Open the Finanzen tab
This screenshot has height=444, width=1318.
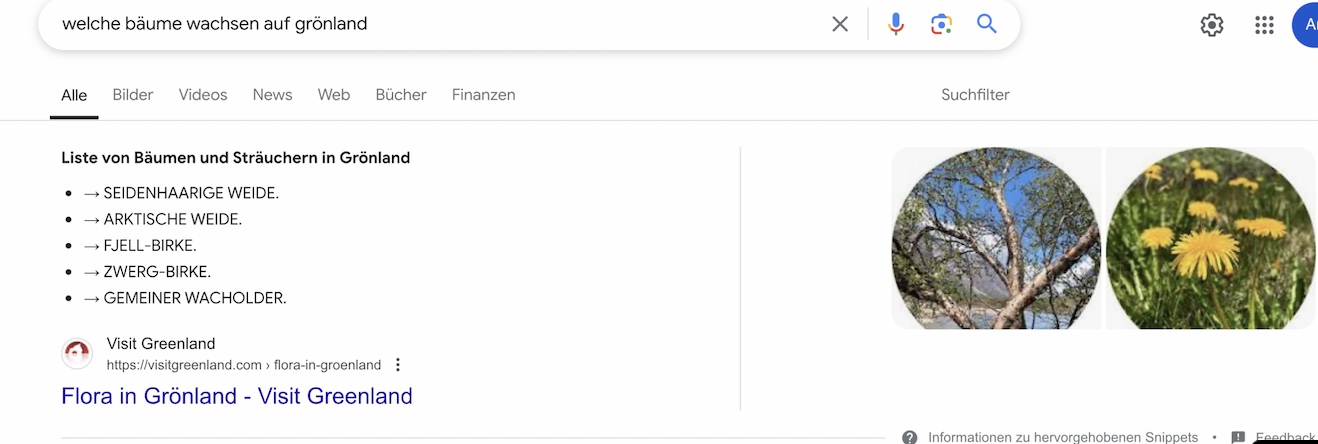(x=483, y=95)
